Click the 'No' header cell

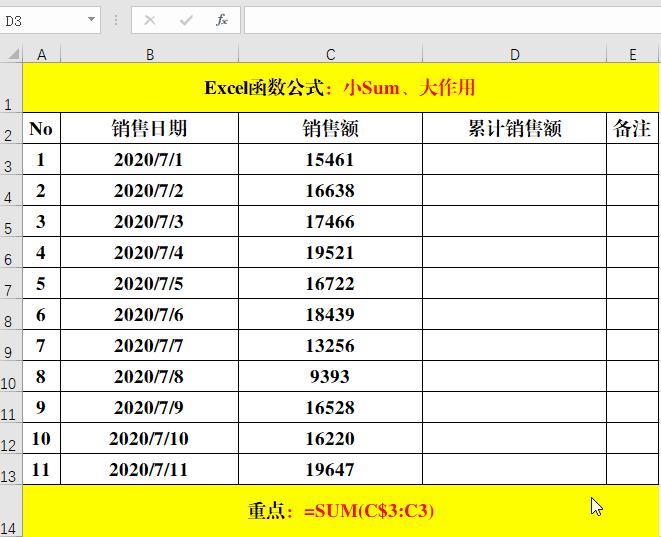[x=41, y=128]
